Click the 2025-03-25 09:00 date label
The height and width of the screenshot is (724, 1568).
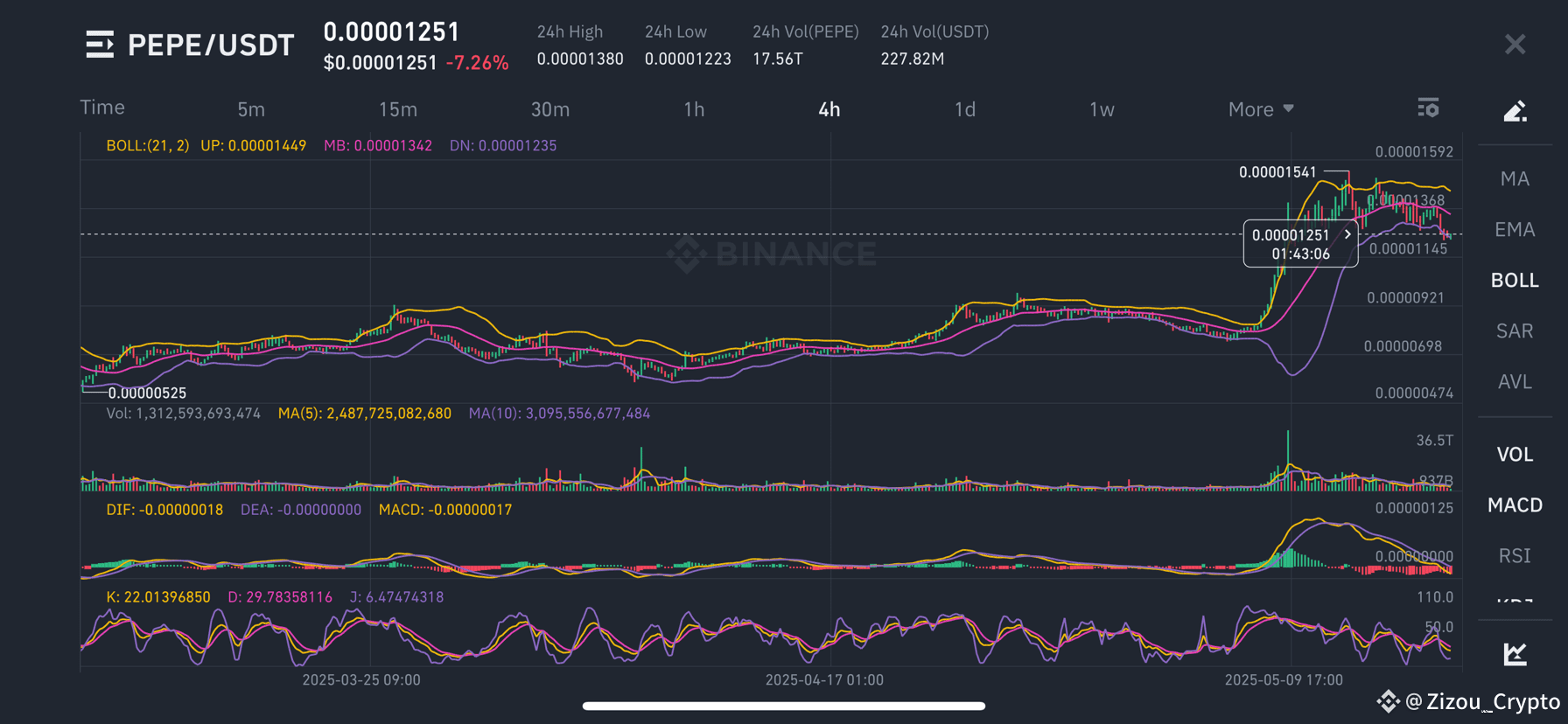[x=361, y=680]
